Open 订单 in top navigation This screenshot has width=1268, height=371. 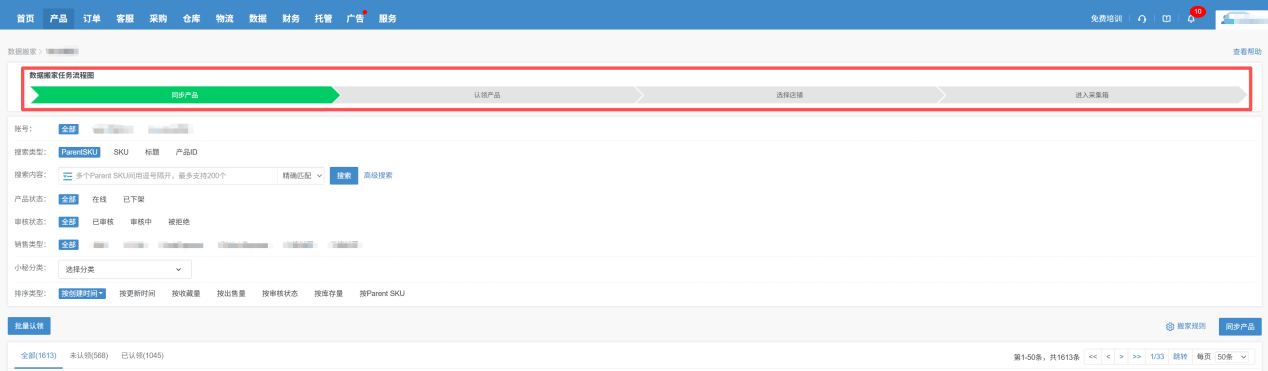pos(91,19)
